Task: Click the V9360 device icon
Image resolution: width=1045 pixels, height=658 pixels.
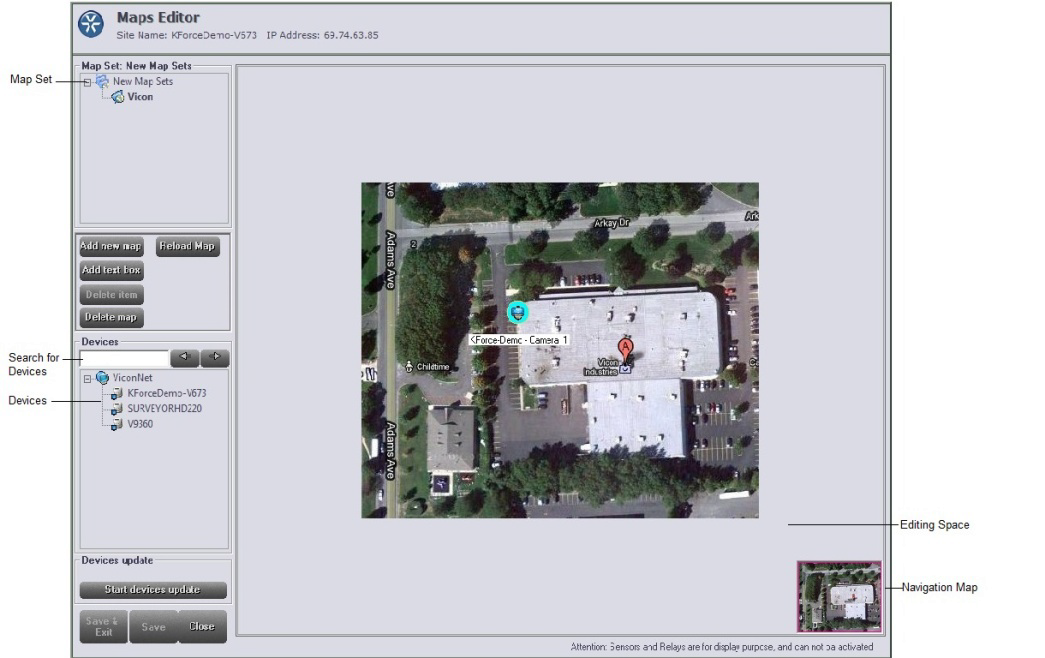Action: click(117, 424)
